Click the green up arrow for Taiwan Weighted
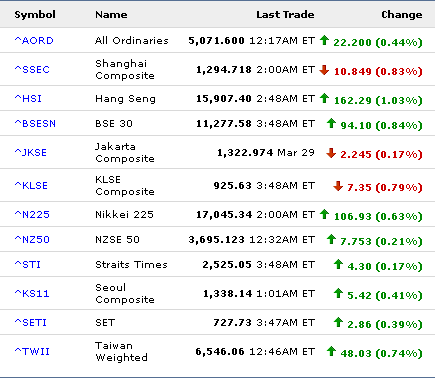435x379 pixels. 331,351
